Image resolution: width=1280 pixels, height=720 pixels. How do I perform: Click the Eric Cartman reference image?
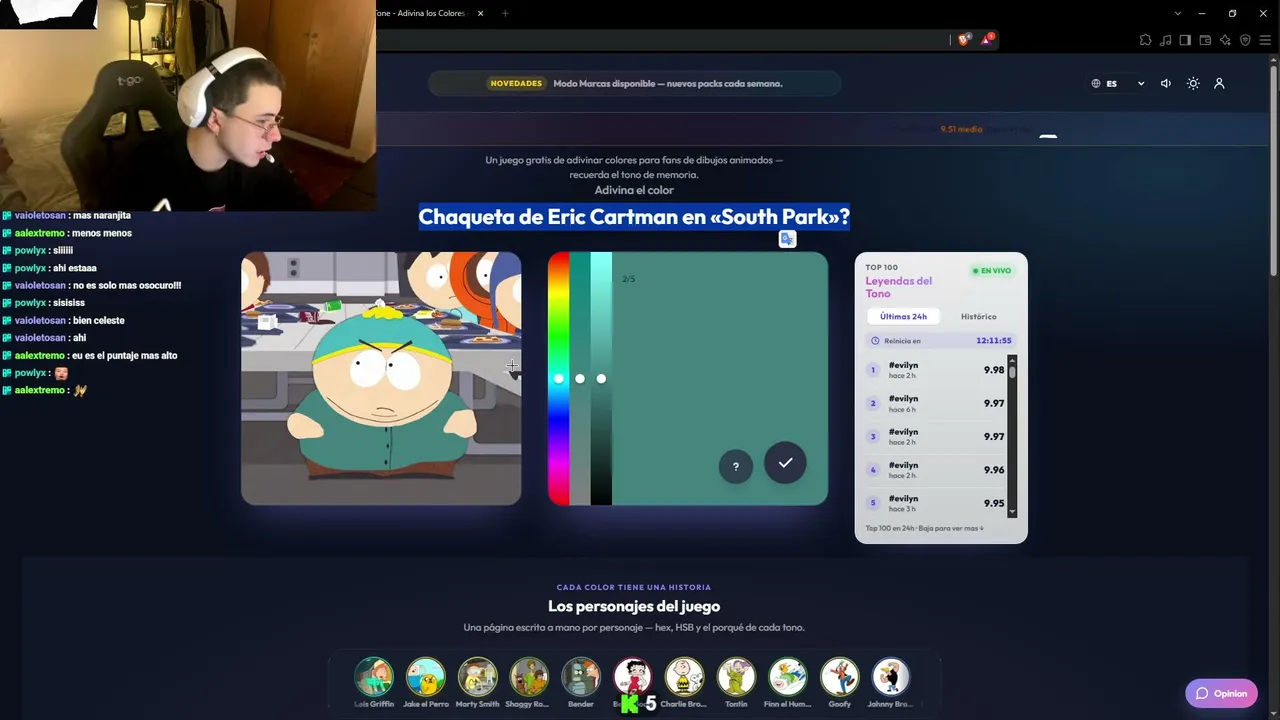click(x=381, y=379)
